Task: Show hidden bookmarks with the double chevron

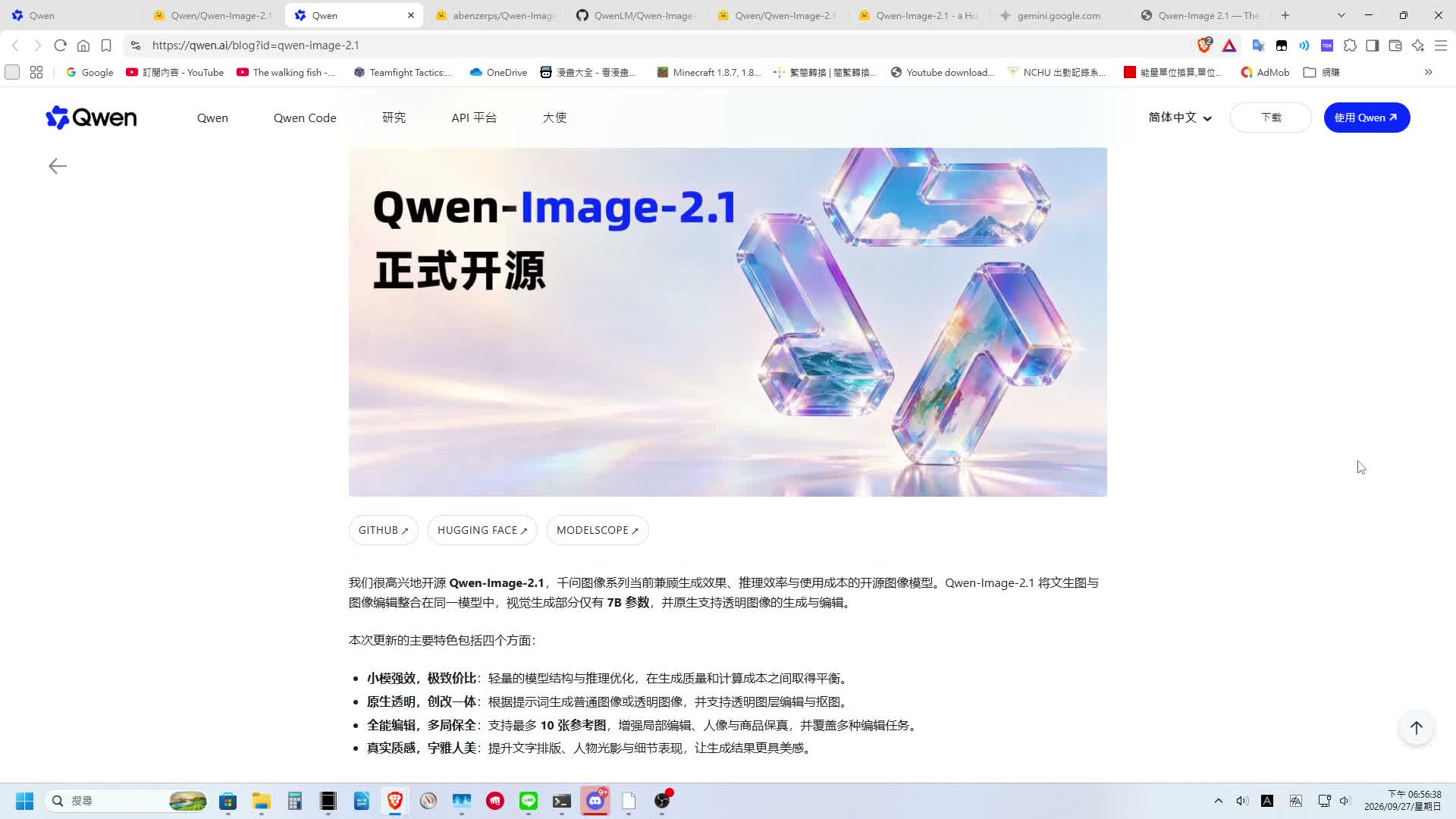Action: click(x=1428, y=72)
